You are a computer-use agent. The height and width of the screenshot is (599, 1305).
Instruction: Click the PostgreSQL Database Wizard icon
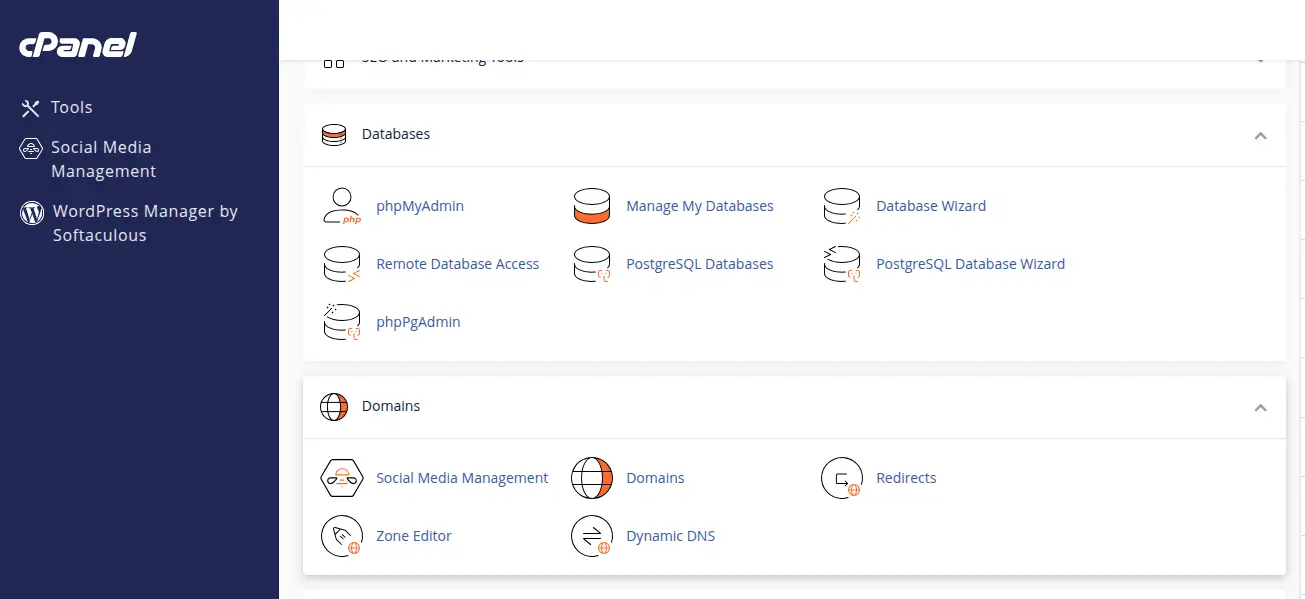(x=842, y=264)
